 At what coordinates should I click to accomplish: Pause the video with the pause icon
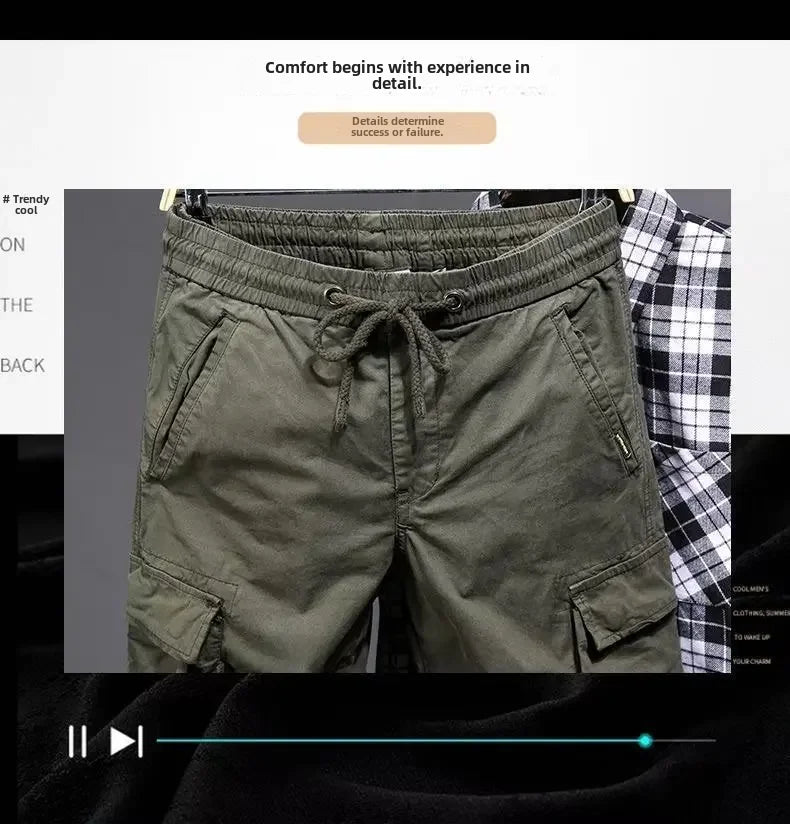pyautogui.click(x=77, y=741)
